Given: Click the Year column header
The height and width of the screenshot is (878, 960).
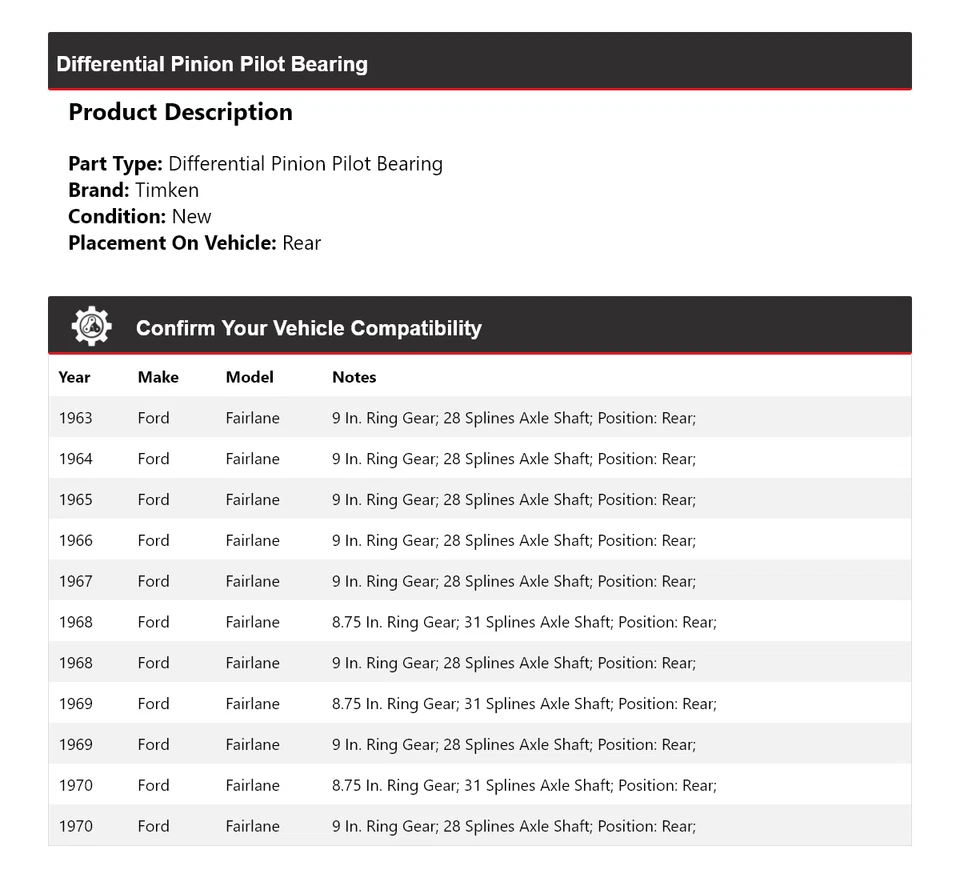Looking at the screenshot, I should pyautogui.click(x=74, y=377).
